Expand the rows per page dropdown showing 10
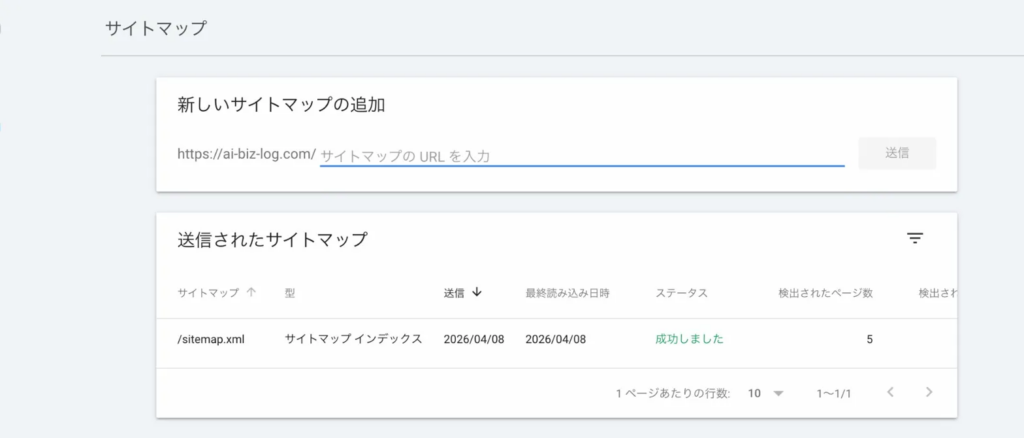 (x=766, y=393)
